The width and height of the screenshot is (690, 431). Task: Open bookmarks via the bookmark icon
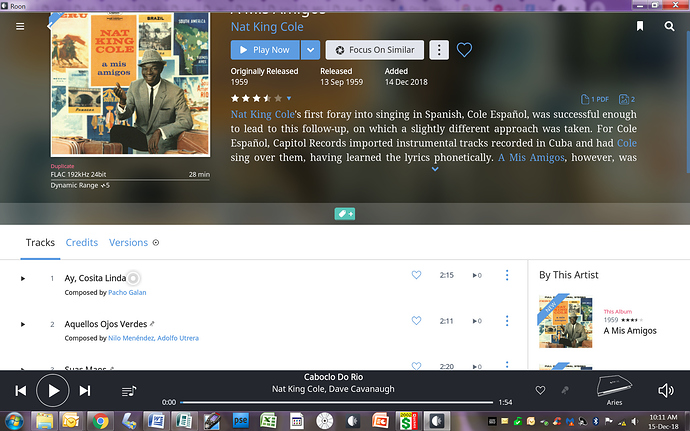click(x=640, y=26)
